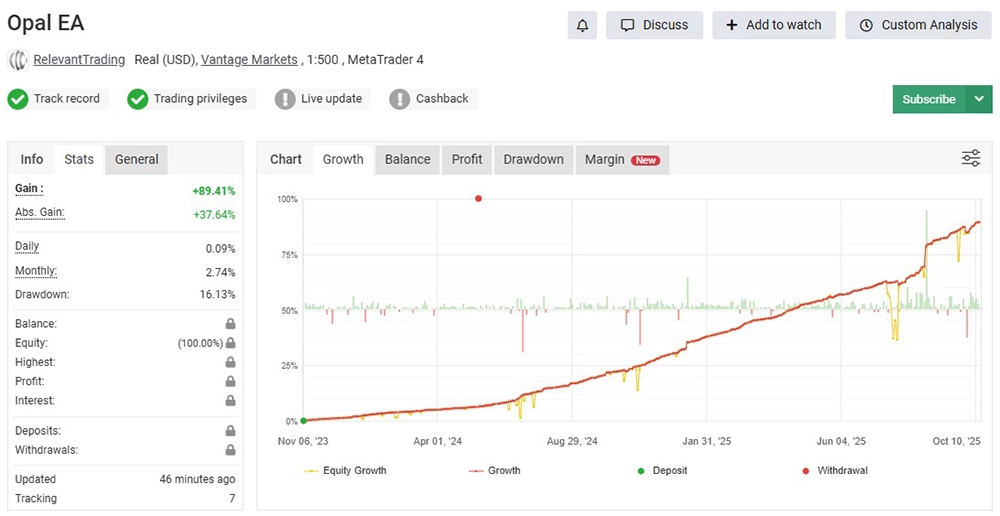Open the Custom Analysis panel
Screen dimensions: 1000x516
point(918,25)
